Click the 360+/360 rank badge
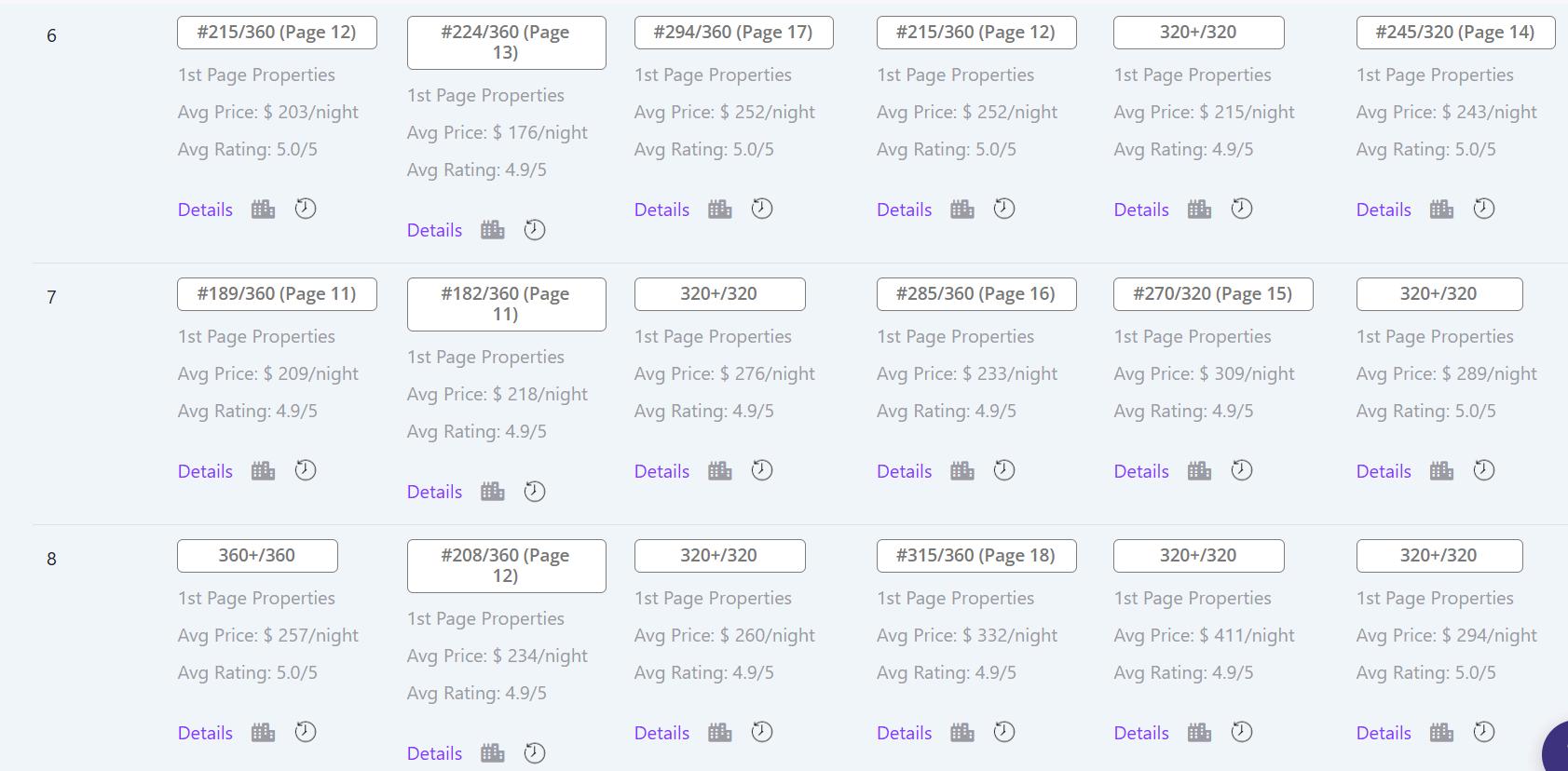This screenshot has width=1568, height=771. pos(257,555)
